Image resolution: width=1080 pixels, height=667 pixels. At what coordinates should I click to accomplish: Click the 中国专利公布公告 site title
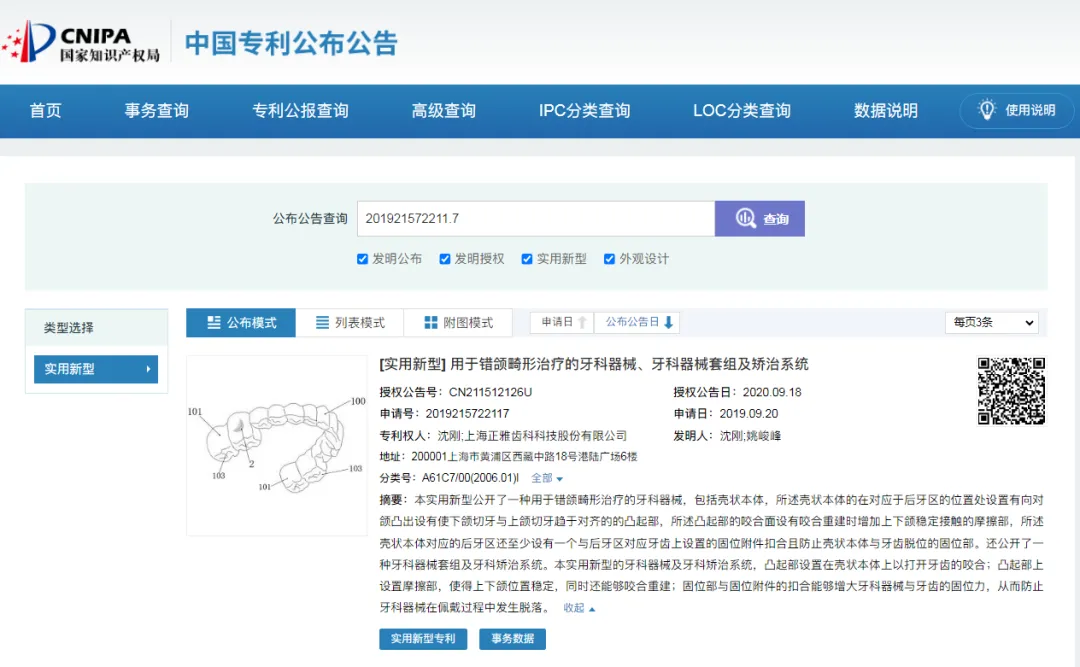291,43
